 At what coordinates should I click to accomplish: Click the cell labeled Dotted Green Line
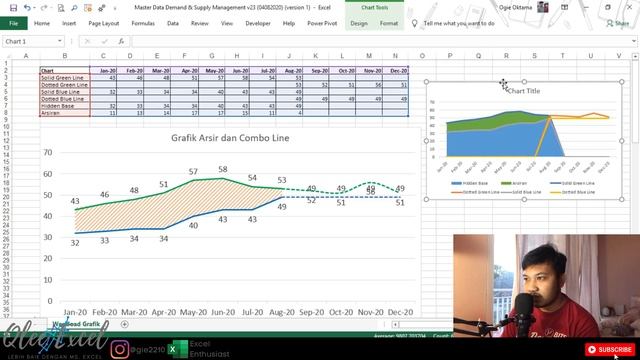click(64, 84)
